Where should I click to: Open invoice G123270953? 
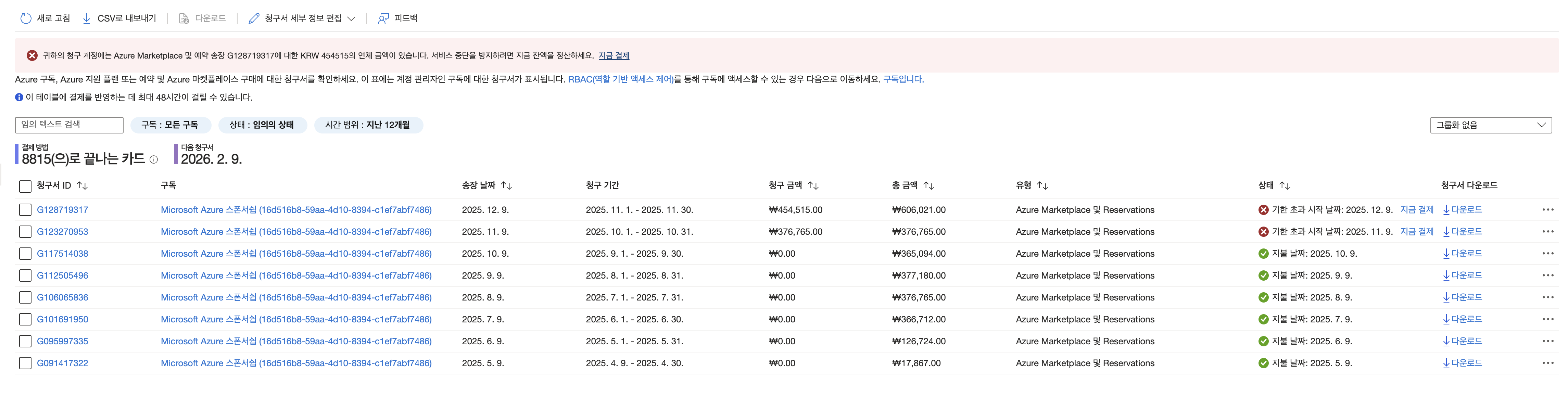(62, 232)
